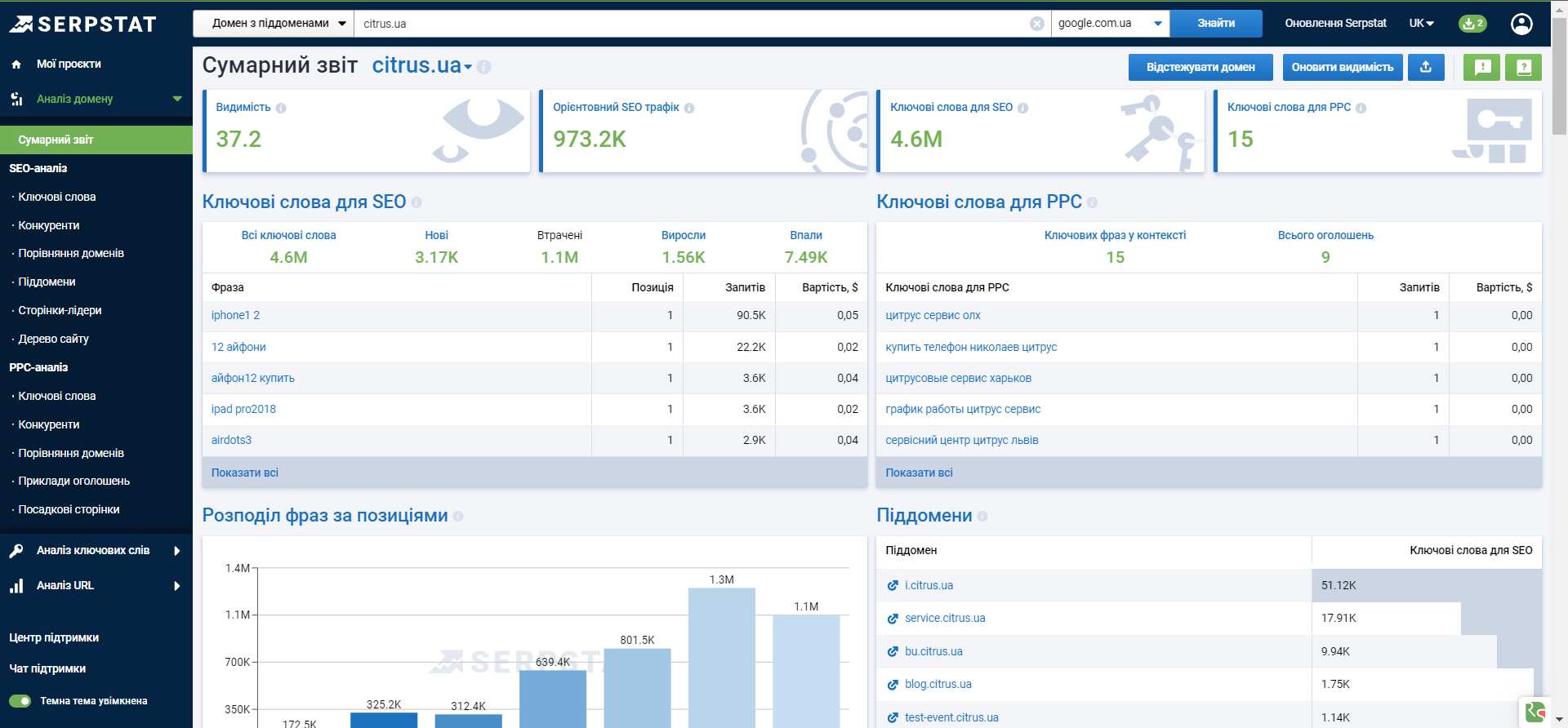The height and width of the screenshot is (728, 1568).
Task: Click the domain analysis sidebar icon
Action: (x=16, y=99)
